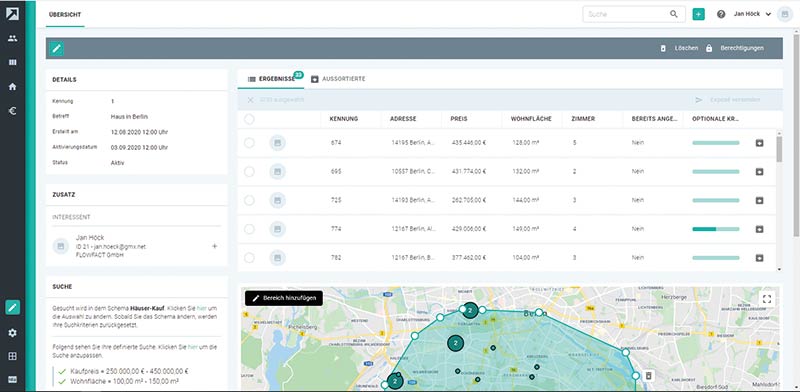Sort by Wohnfläche column header
Image resolution: width=800 pixels, height=392 pixels.
coord(531,119)
